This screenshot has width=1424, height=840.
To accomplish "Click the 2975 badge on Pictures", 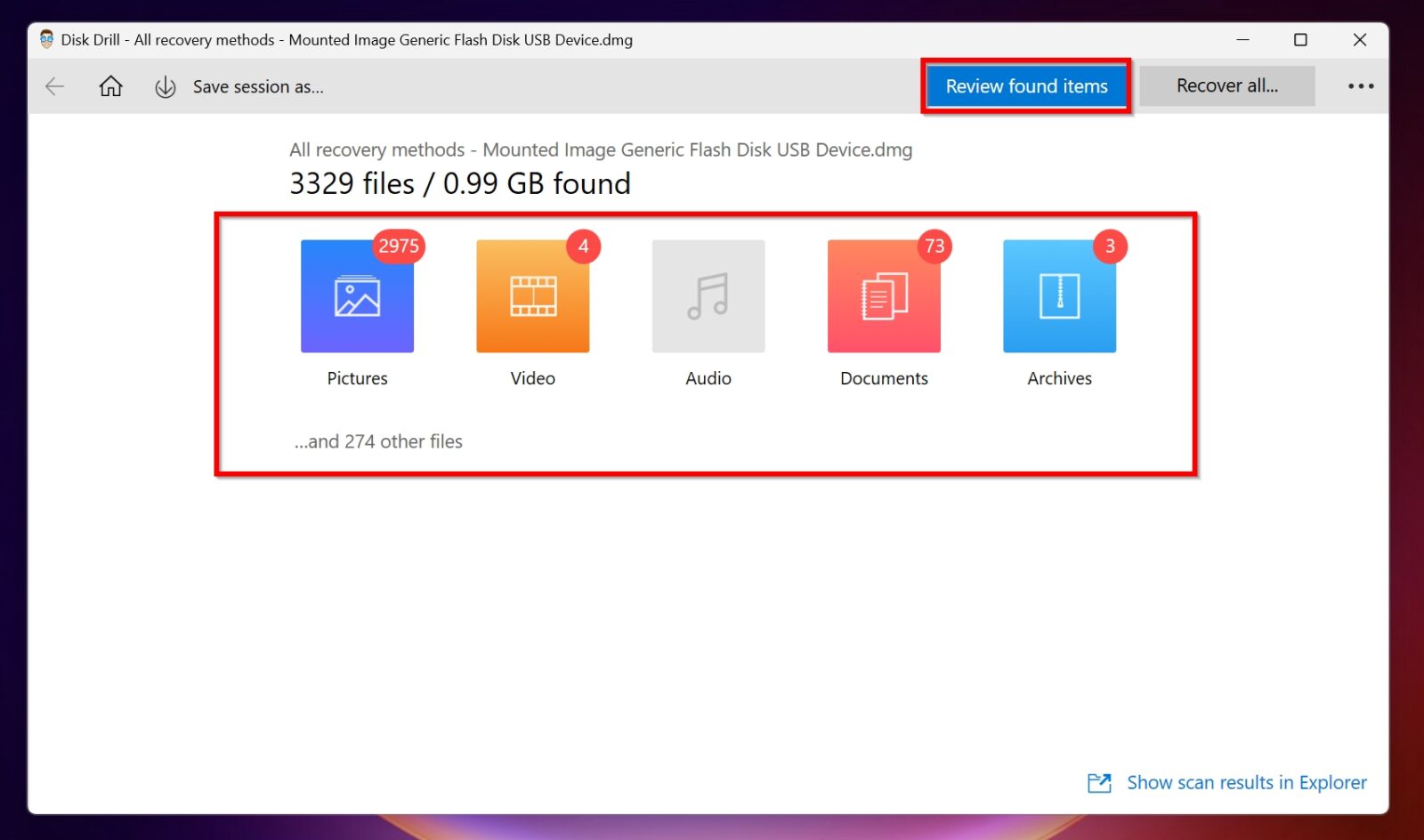I will (x=399, y=246).
